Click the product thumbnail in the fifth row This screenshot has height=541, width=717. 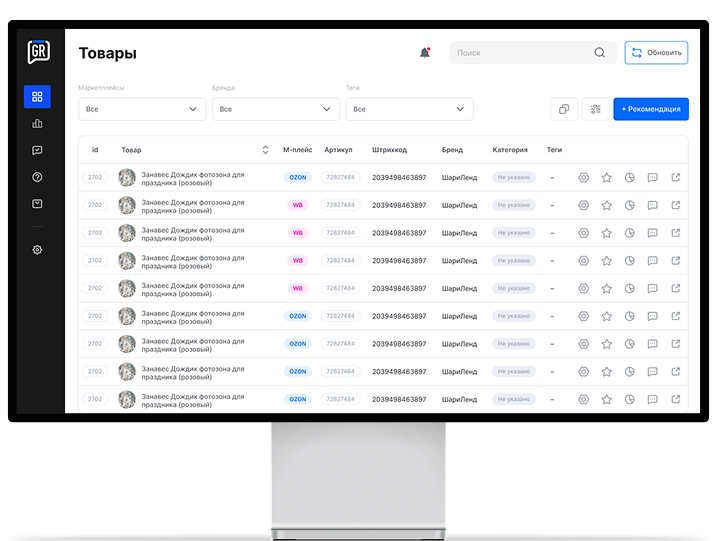(127, 289)
